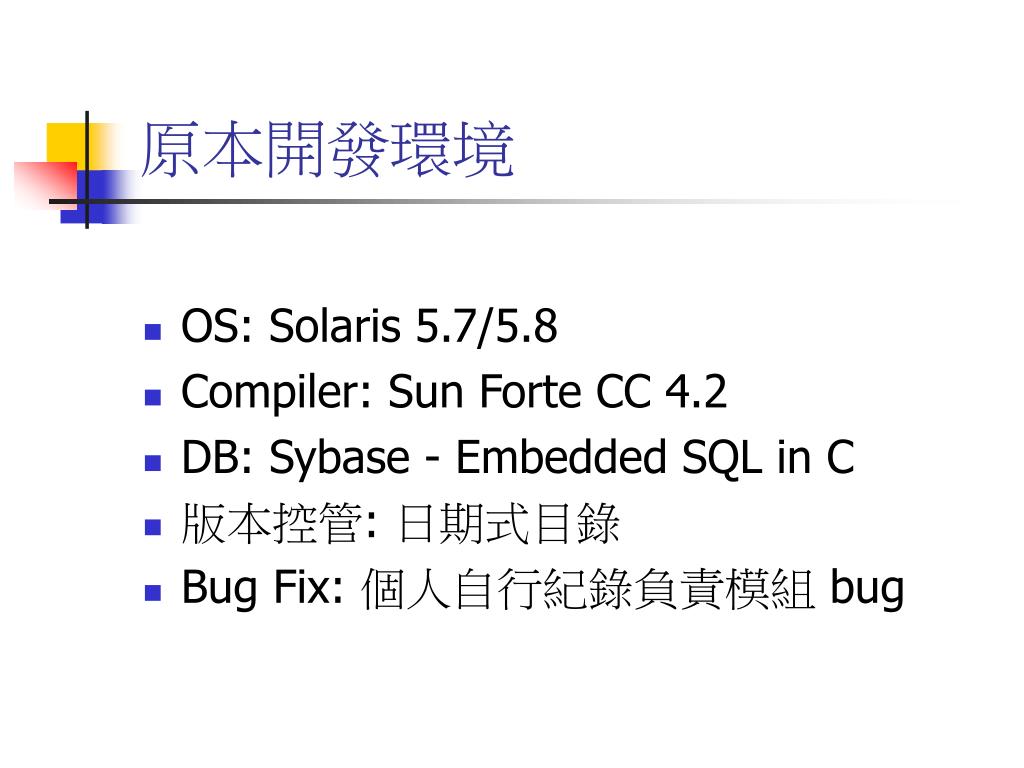1024x768 pixels.
Task: Click the DB: Sybase Embedded SQL line
Action: (519, 458)
